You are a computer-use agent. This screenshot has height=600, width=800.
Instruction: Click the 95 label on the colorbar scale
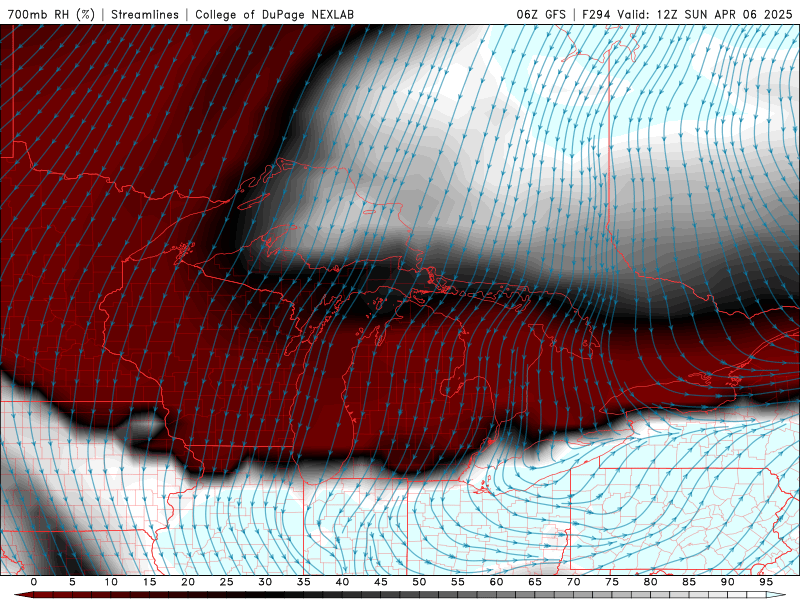click(x=766, y=582)
